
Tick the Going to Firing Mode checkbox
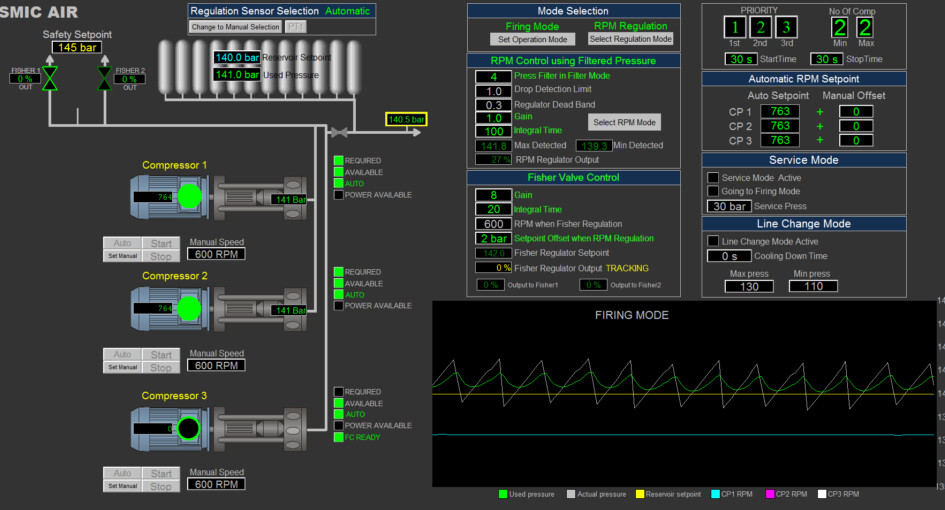(x=713, y=191)
